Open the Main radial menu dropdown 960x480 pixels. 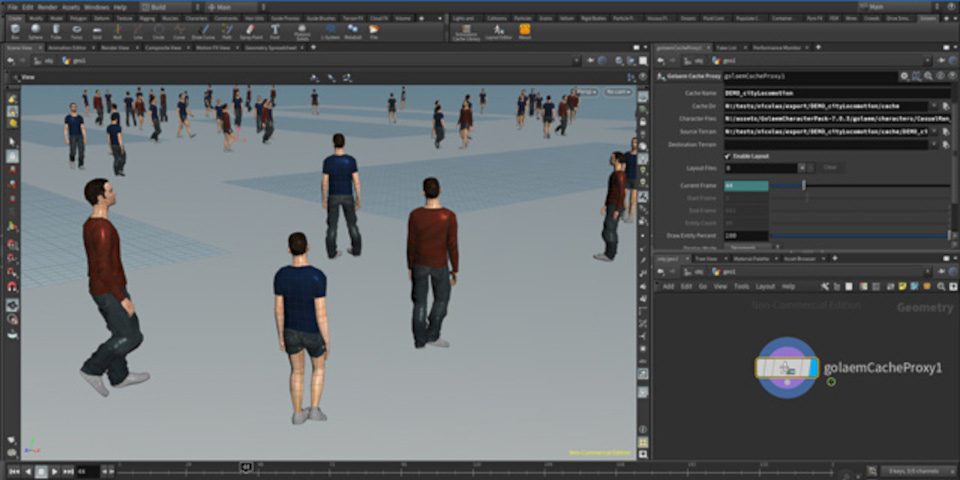(231, 7)
